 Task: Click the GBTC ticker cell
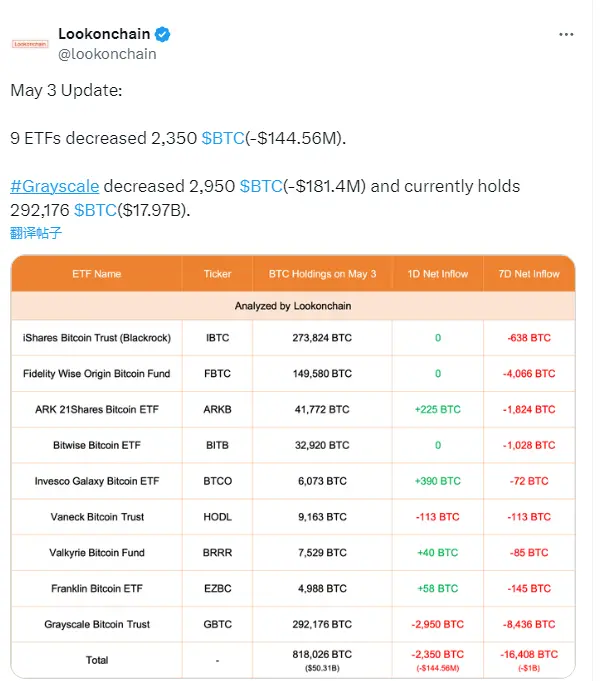(x=217, y=624)
